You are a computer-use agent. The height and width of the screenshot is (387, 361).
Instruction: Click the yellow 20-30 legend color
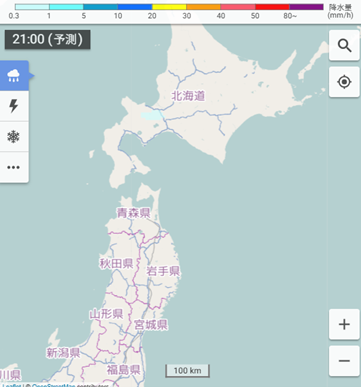click(169, 7)
